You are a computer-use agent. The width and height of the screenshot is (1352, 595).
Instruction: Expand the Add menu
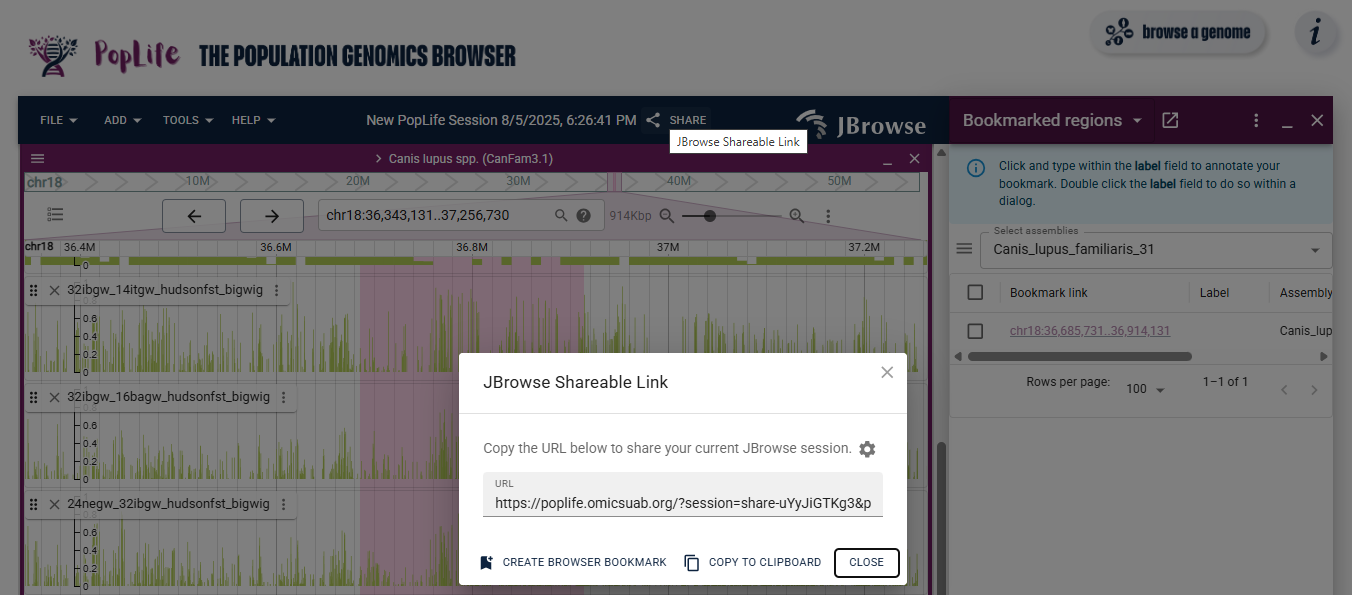(122, 120)
